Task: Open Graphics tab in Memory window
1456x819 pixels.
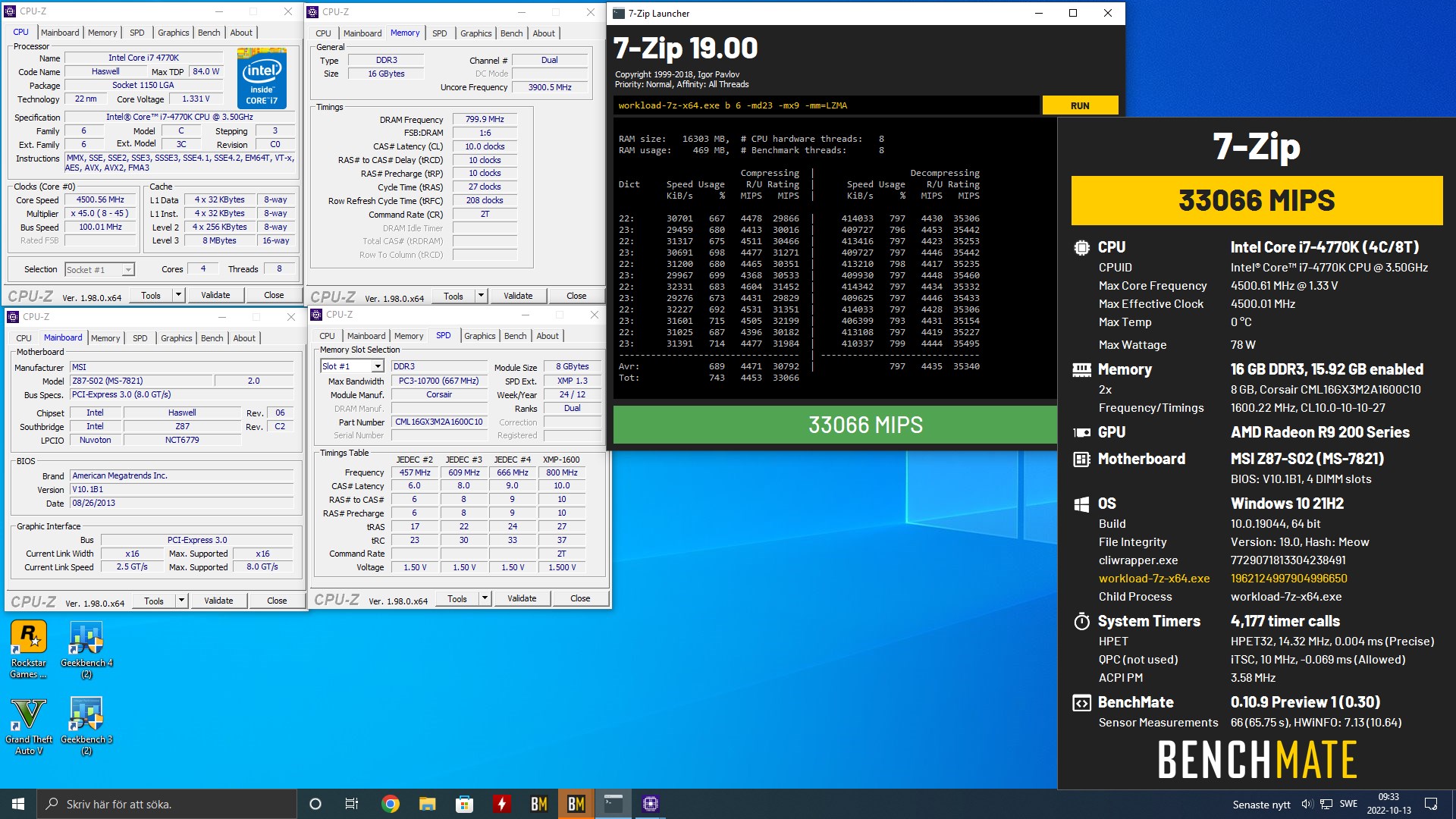Action: 475,33
